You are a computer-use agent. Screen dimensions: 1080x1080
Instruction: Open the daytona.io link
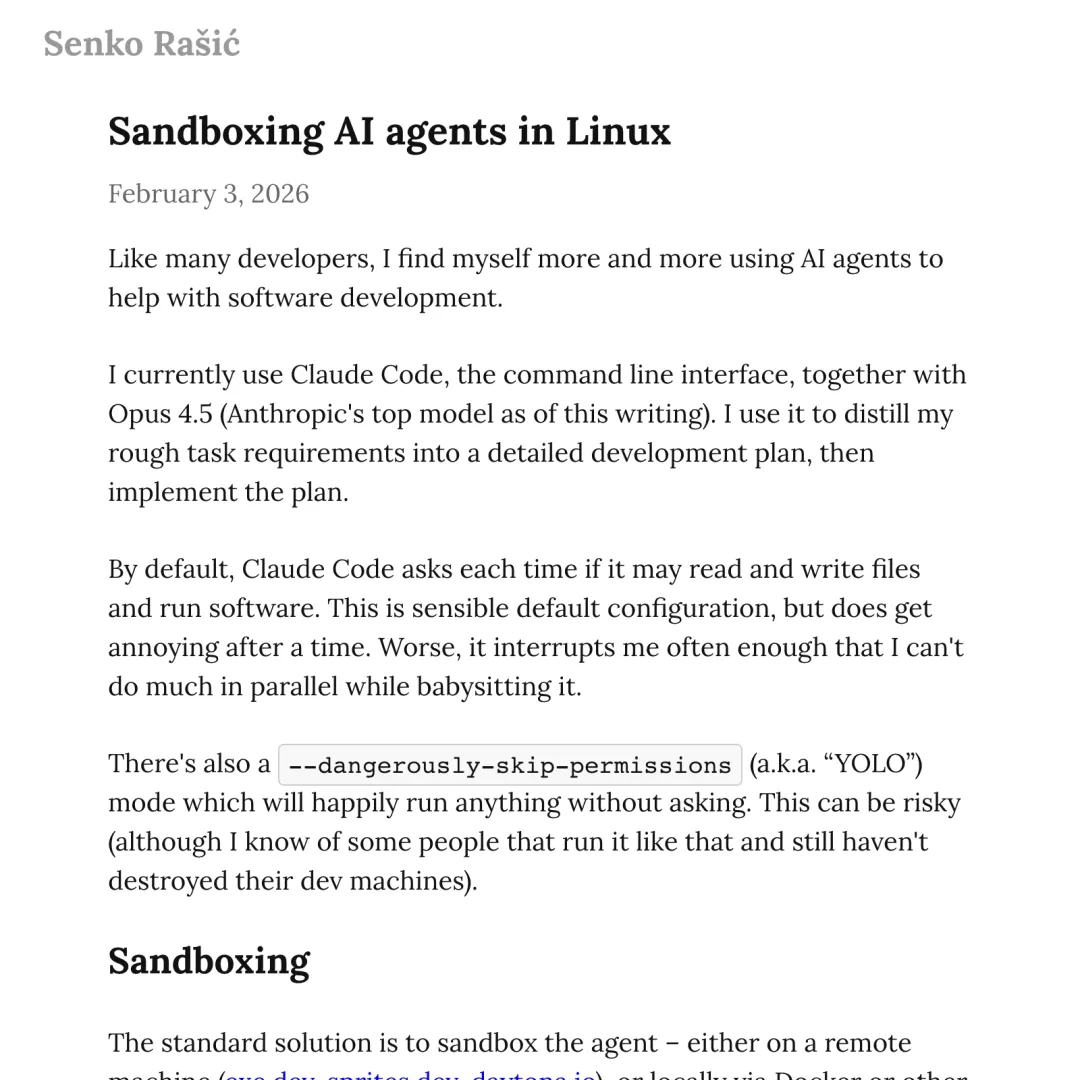coord(533,1075)
